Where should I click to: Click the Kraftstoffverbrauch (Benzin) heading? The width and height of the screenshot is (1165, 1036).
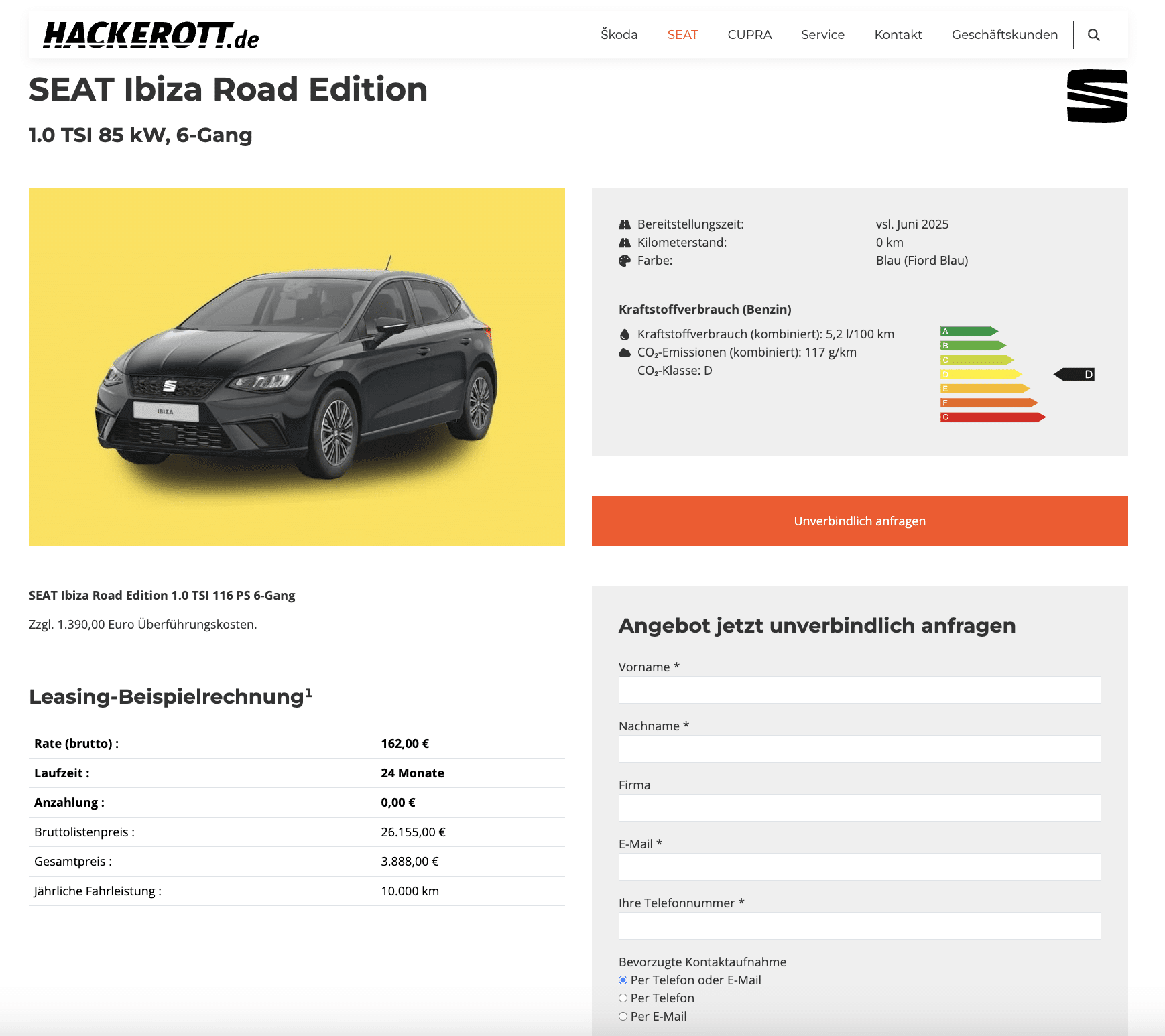[x=705, y=310]
